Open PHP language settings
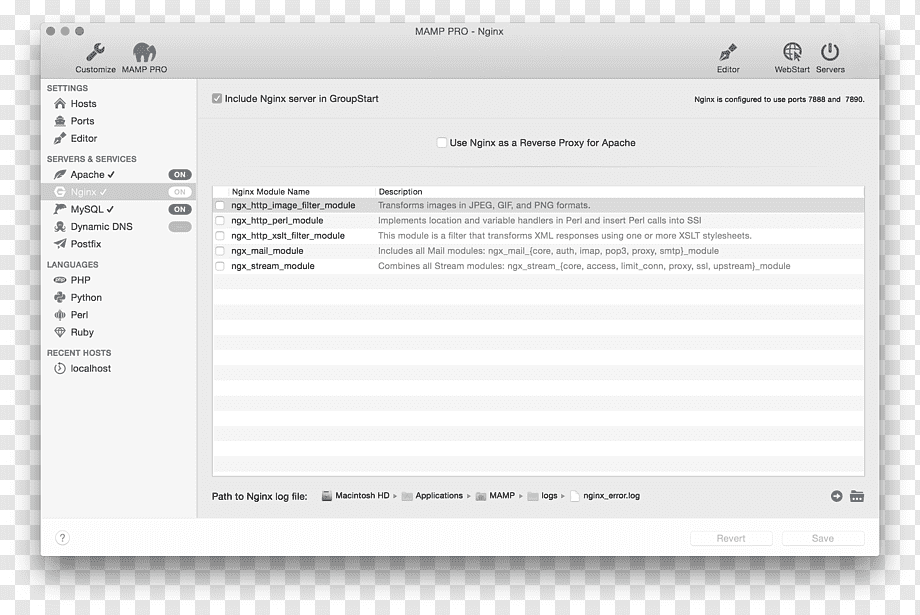This screenshot has height=615, width=920. tap(80, 281)
